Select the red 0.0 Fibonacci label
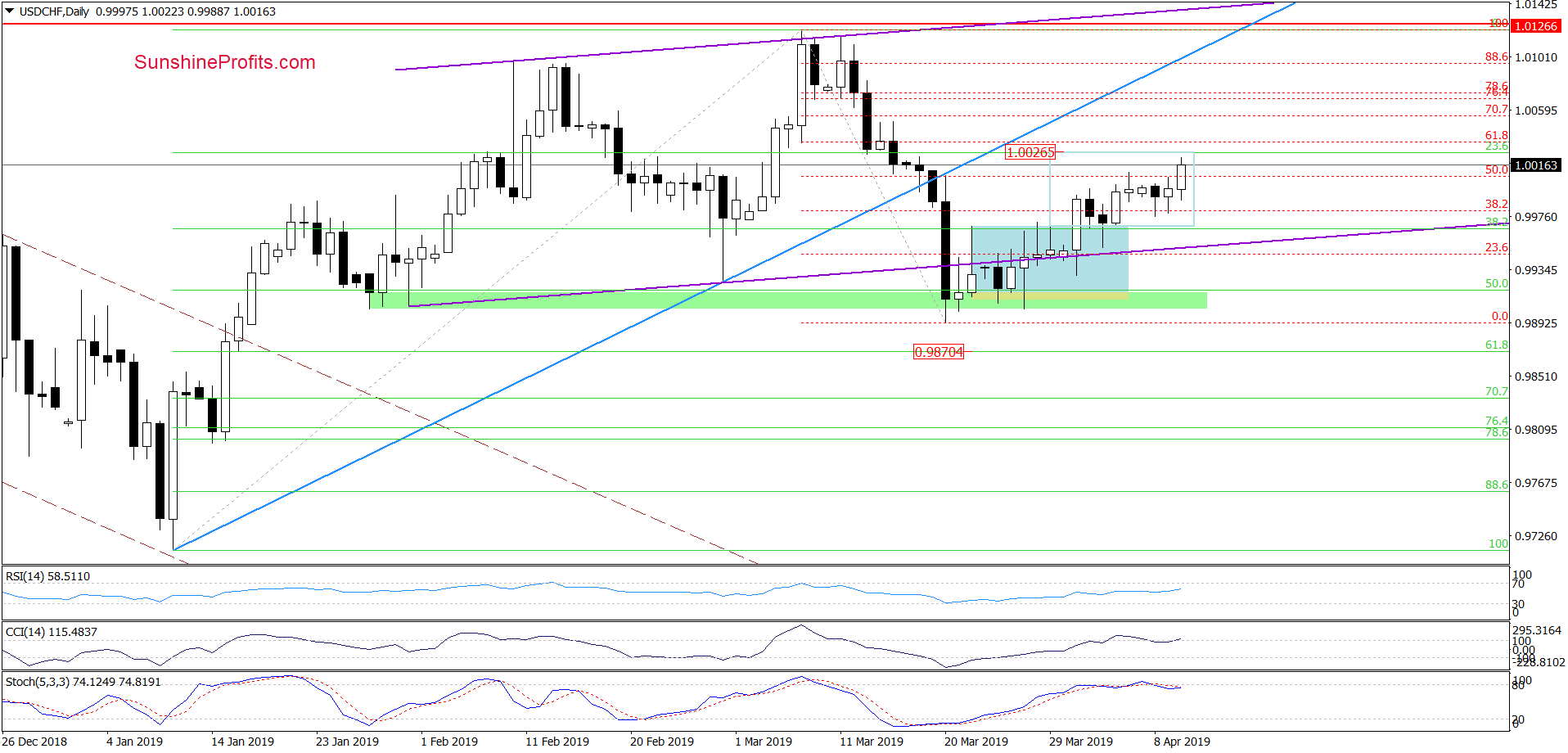 pos(1499,317)
